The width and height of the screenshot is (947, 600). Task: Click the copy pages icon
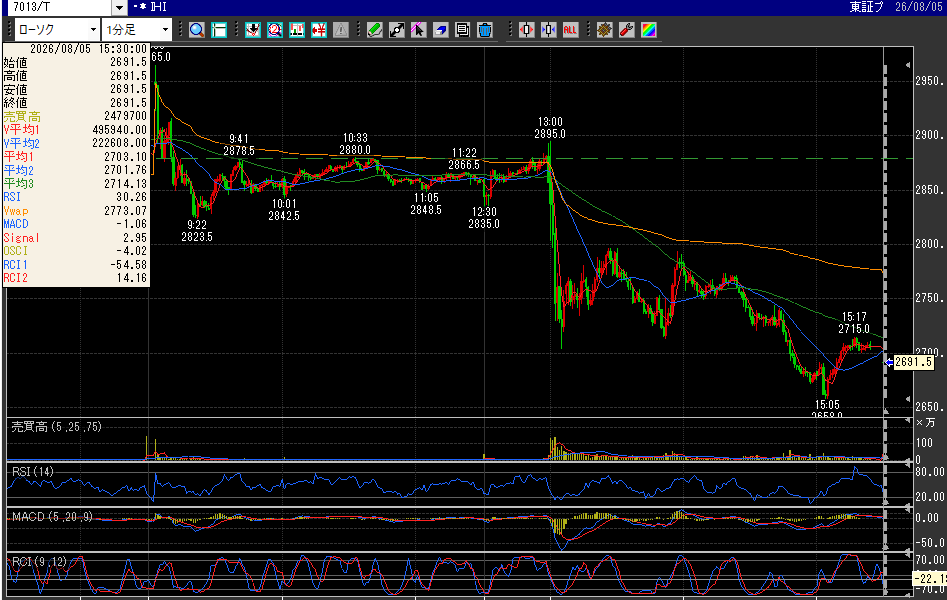point(463,30)
